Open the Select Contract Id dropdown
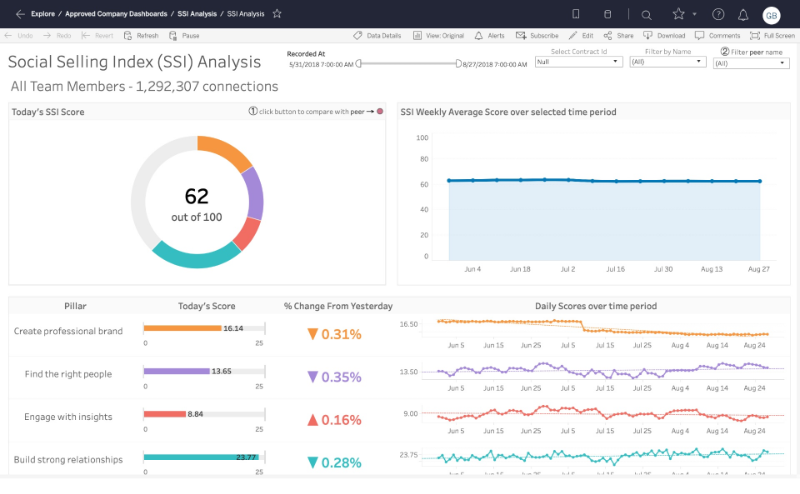 click(x=578, y=62)
